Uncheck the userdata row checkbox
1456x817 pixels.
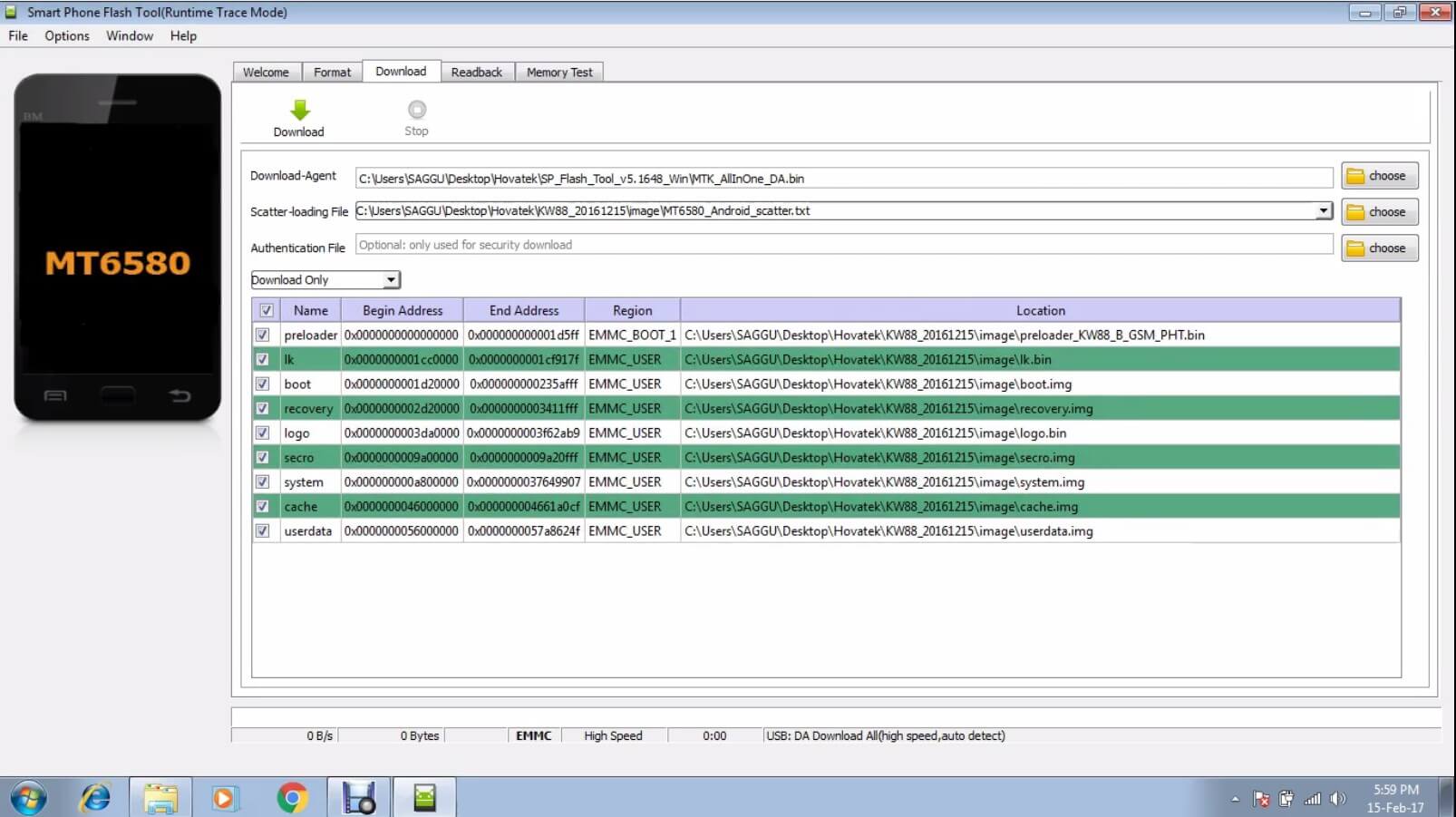pos(263,531)
